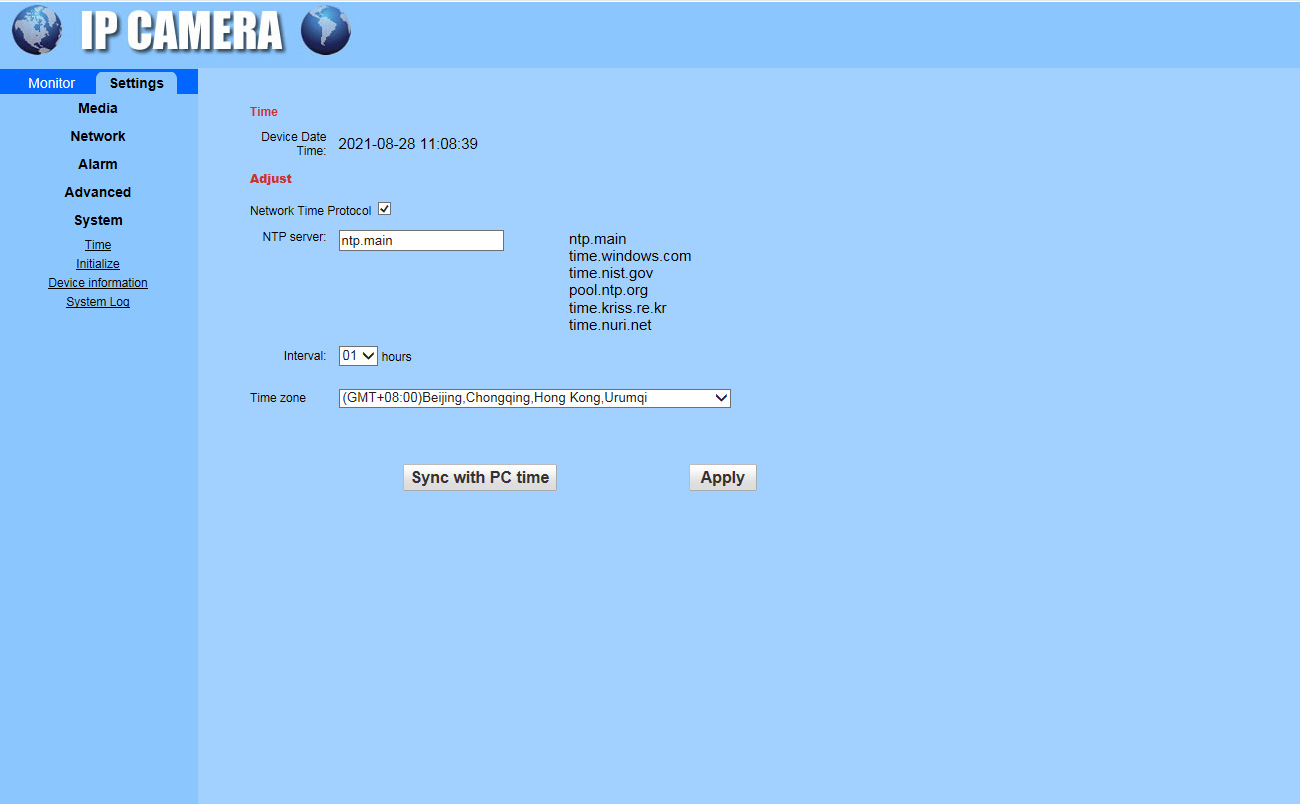Select time.windows.com from the server list
Screen dimensions: 1300x804
pos(630,256)
